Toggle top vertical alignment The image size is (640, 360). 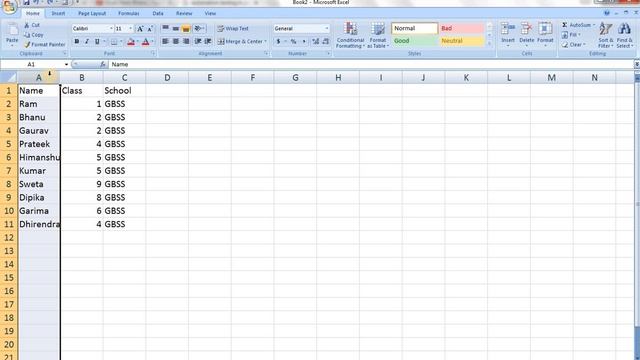(166, 29)
